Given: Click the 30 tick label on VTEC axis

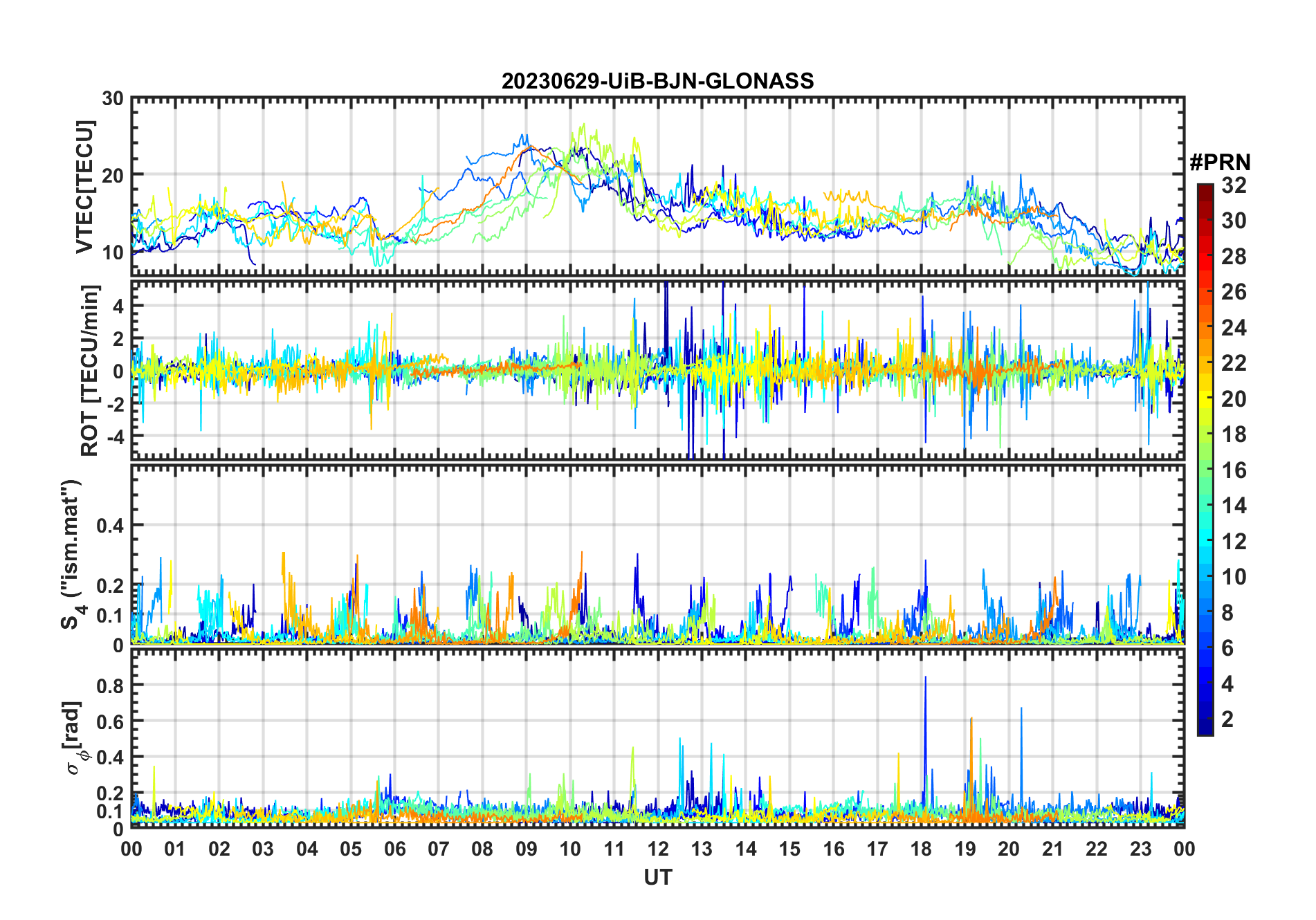Looking at the screenshot, I should point(113,99).
